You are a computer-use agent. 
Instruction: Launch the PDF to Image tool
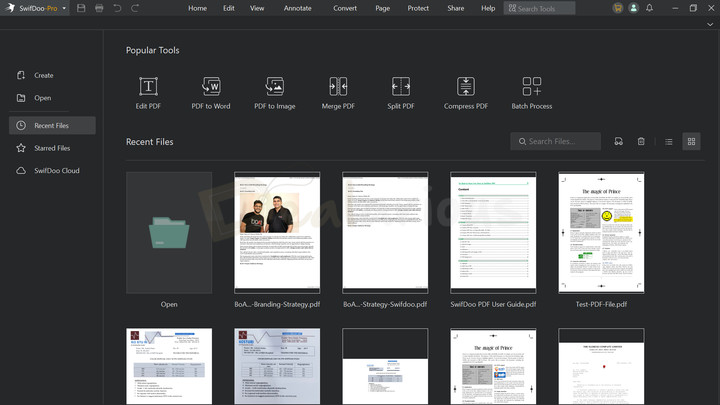pos(275,93)
